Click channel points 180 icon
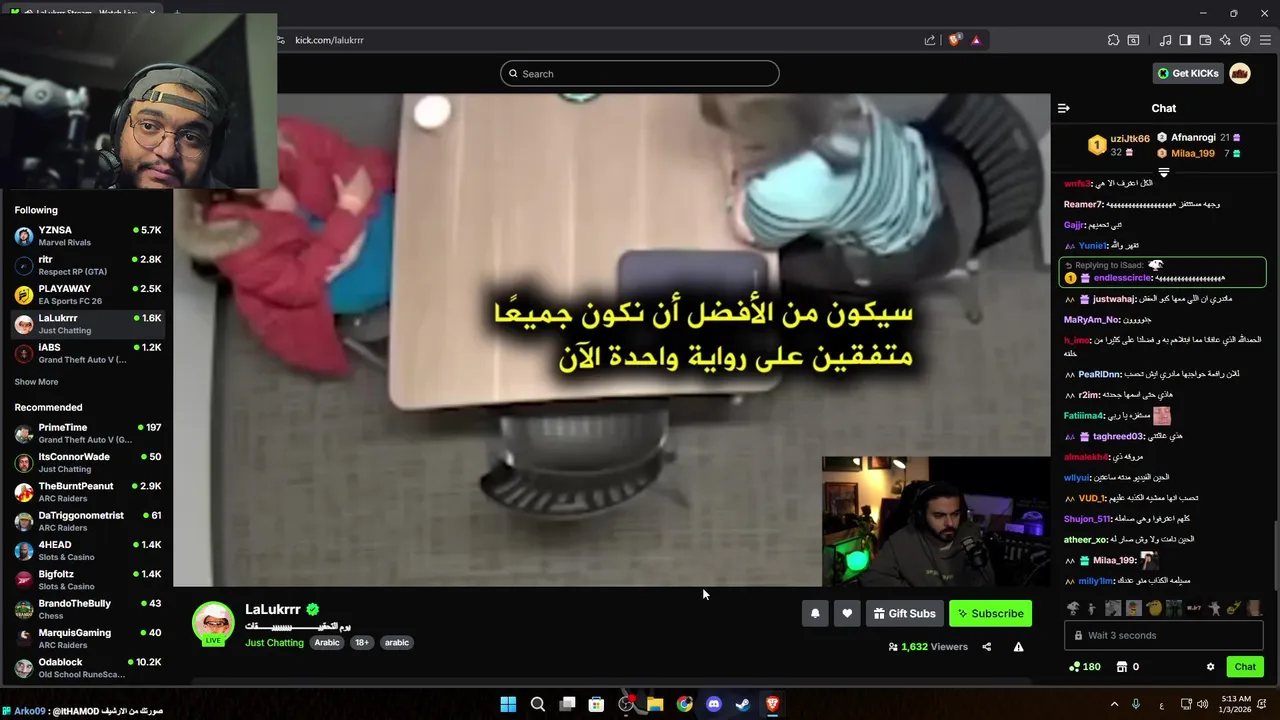The height and width of the screenshot is (720, 1280). pyautogui.click(x=1085, y=667)
